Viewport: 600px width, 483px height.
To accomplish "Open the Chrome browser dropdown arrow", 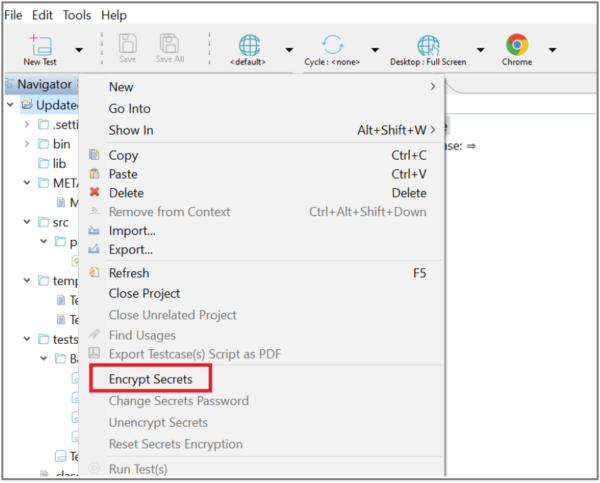I will pyautogui.click(x=553, y=50).
